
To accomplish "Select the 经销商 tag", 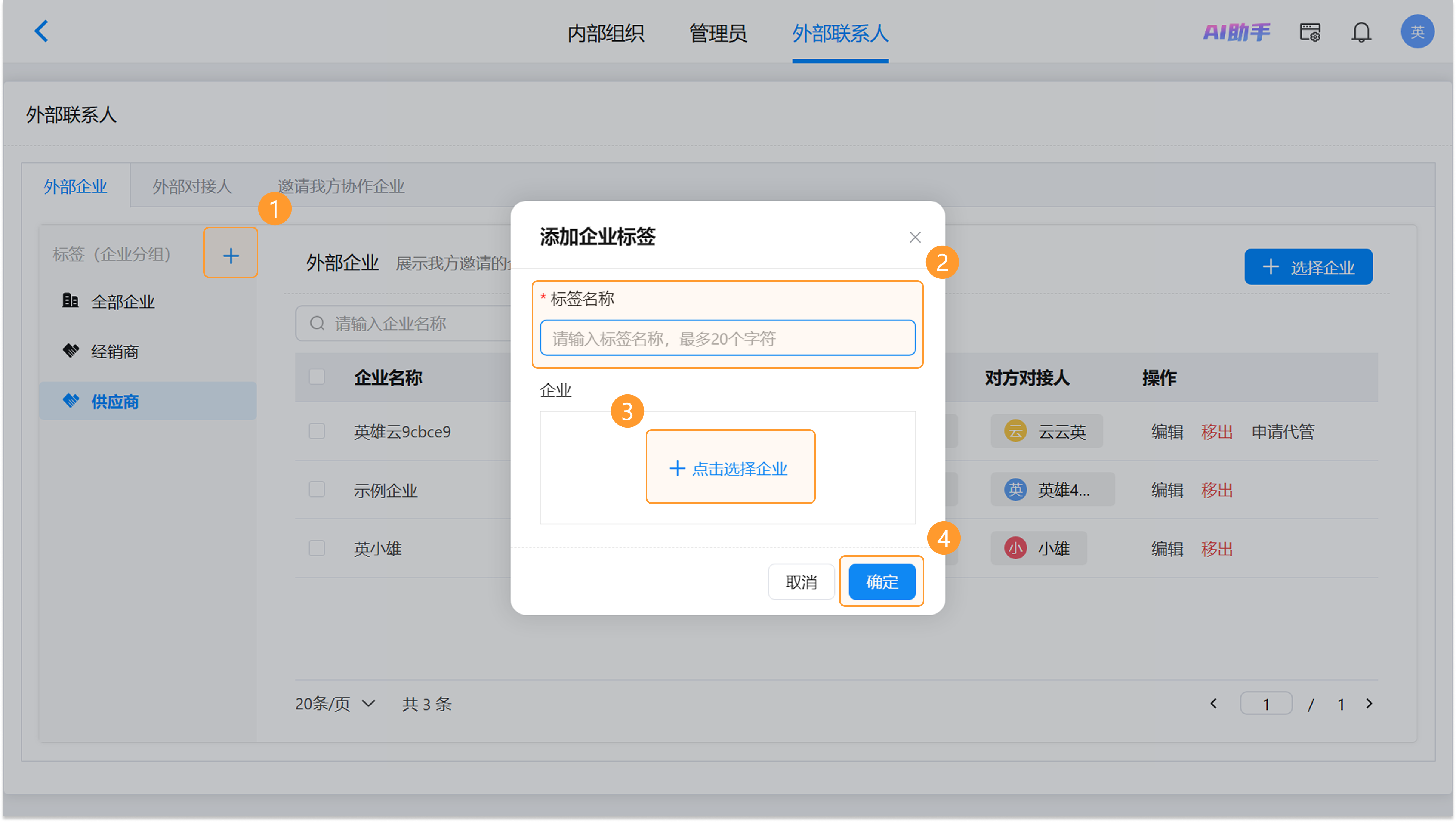I will [x=148, y=352].
